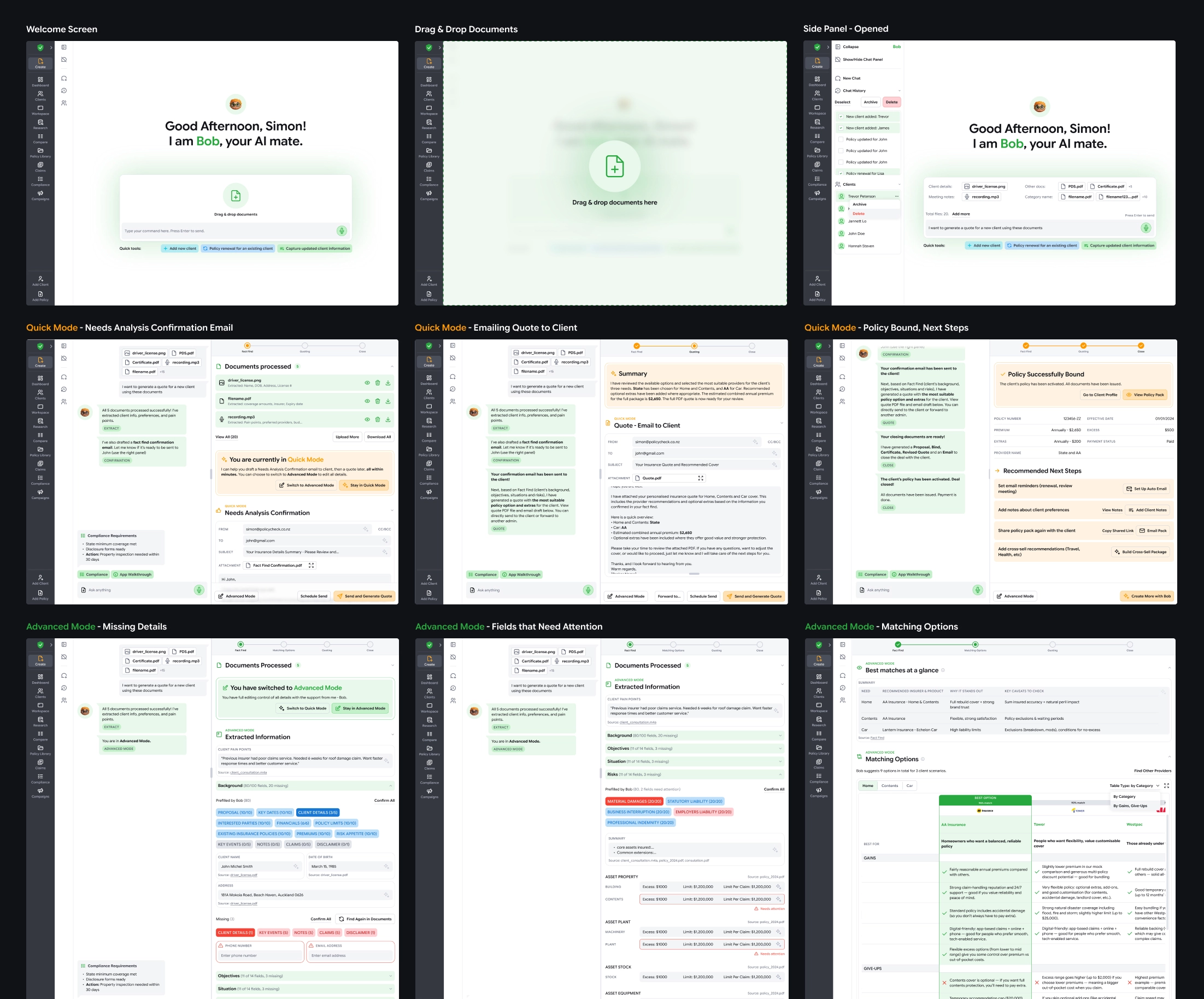Image resolution: width=1204 pixels, height=999 pixels.
Task: Click 'View Policy Pack' button
Action: click(x=1145, y=395)
